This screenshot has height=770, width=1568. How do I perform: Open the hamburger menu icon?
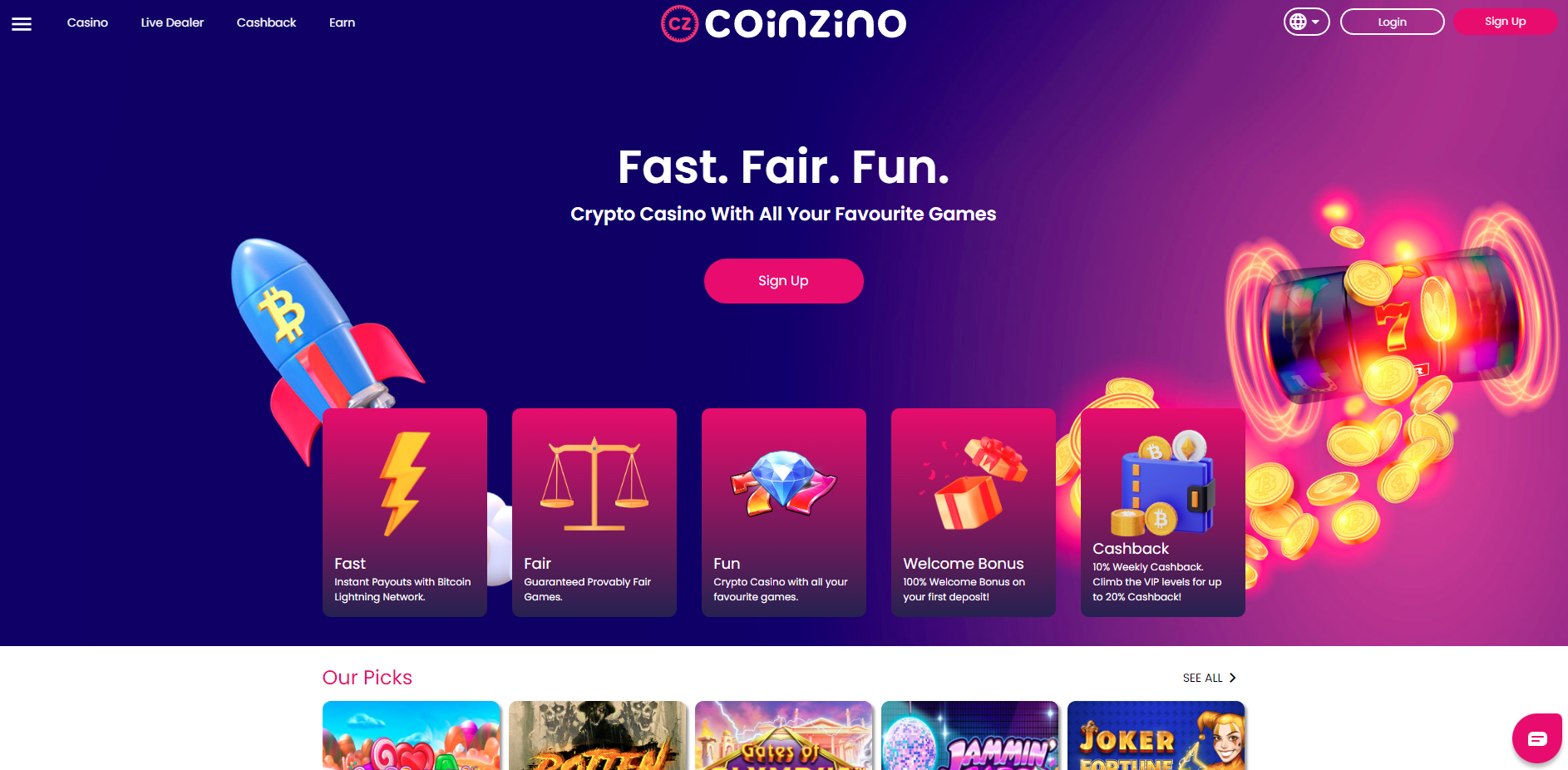(x=22, y=24)
